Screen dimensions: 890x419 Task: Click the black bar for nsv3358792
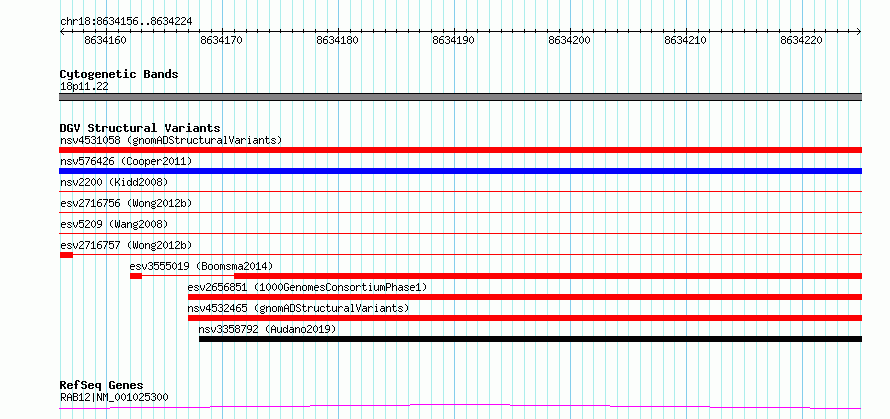click(530, 339)
